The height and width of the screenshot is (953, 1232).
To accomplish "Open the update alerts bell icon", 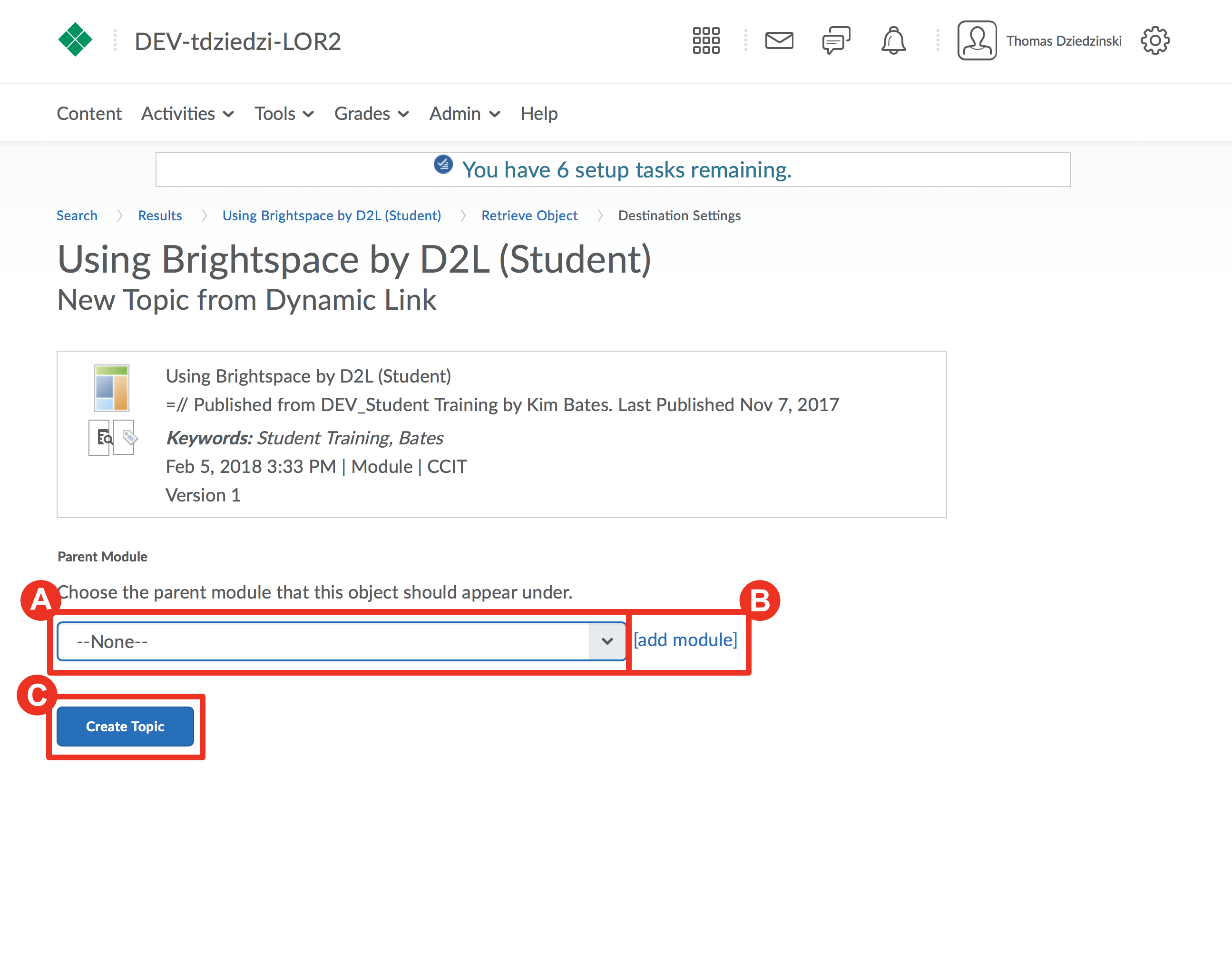I will coord(893,40).
